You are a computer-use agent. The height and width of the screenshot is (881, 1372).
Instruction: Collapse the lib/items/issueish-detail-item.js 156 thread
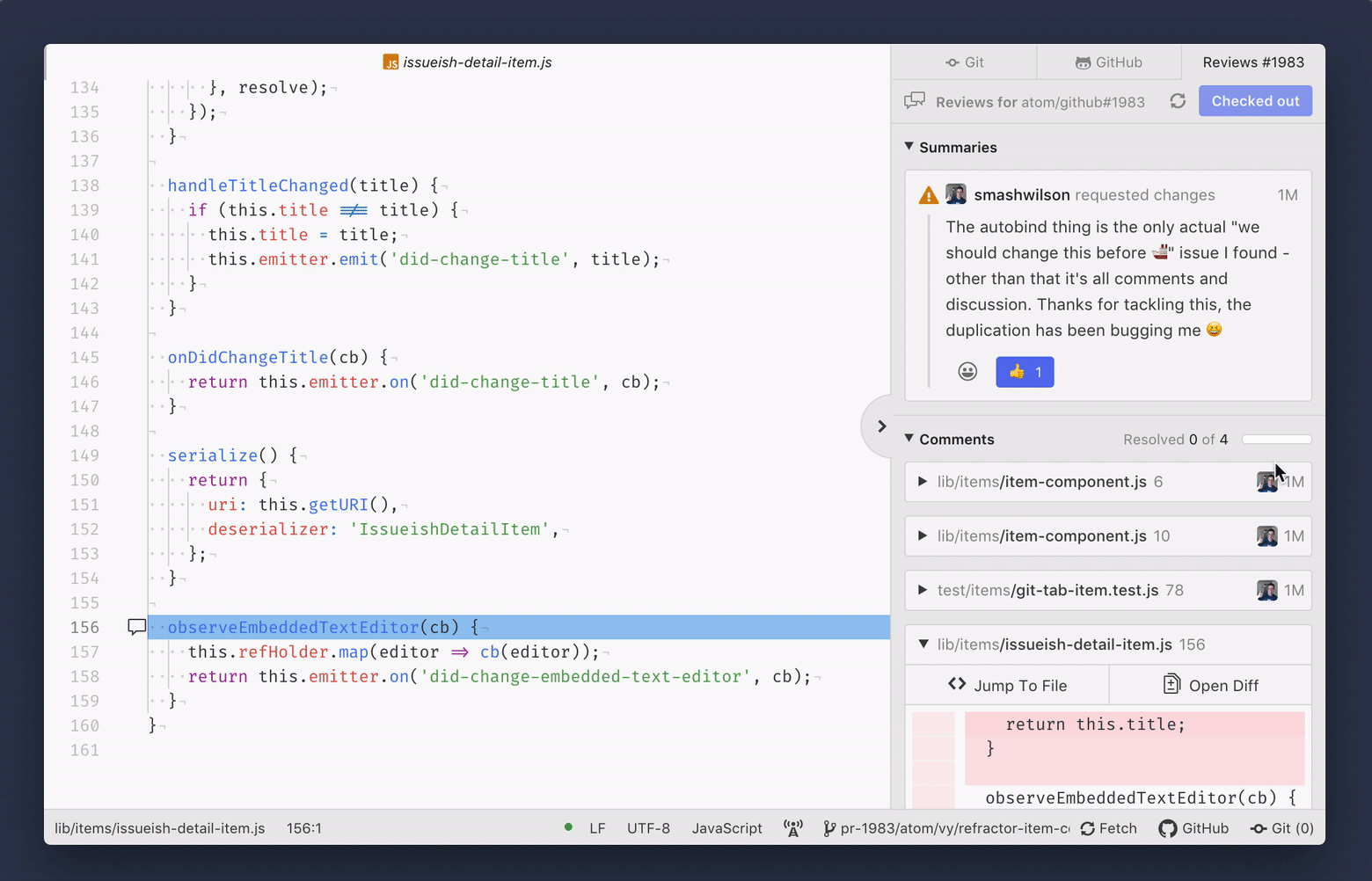coord(1108,644)
